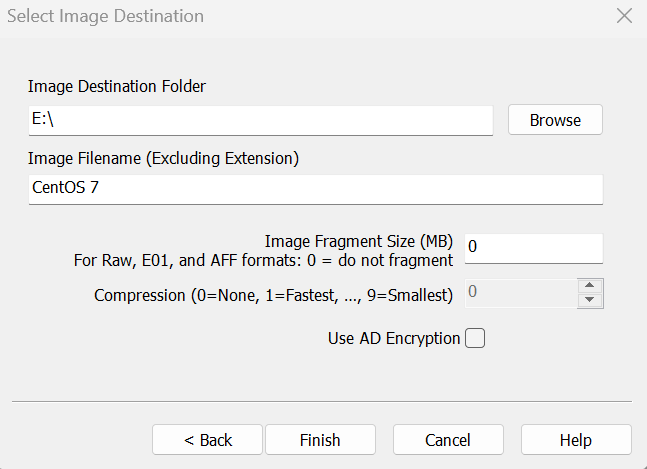Viewport: 647px width, 469px height.
Task: Enable the Use AD Encryption checkbox
Action: point(475,338)
